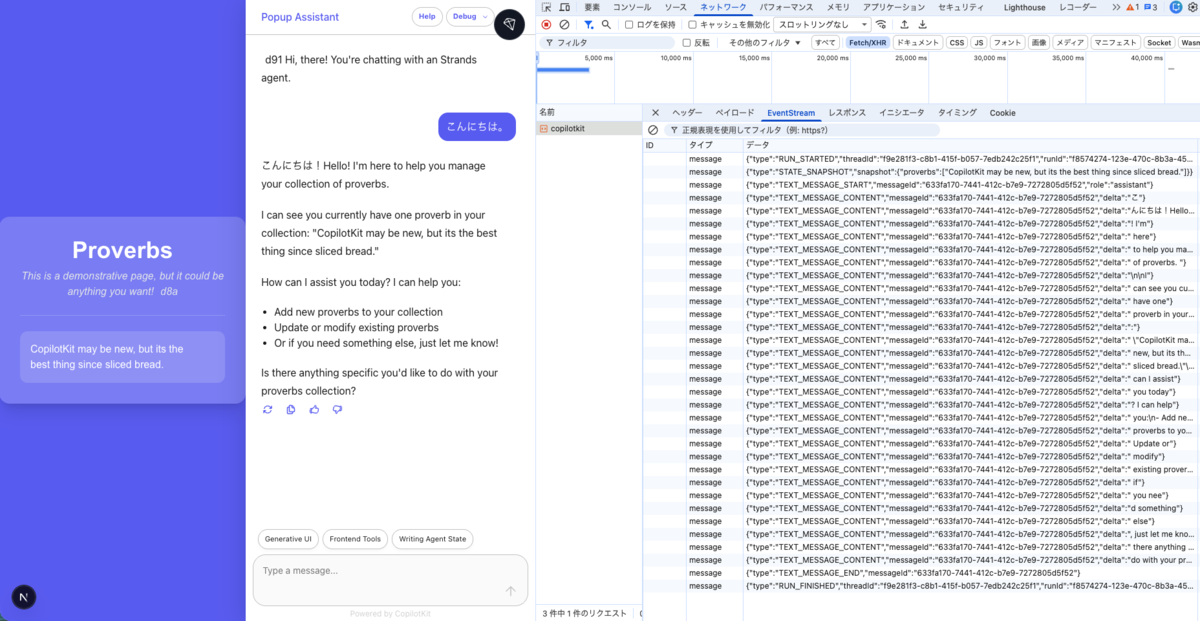This screenshot has width=1200, height=621.
Task: Toggle the device toolbar icon
Action: [x=565, y=7]
